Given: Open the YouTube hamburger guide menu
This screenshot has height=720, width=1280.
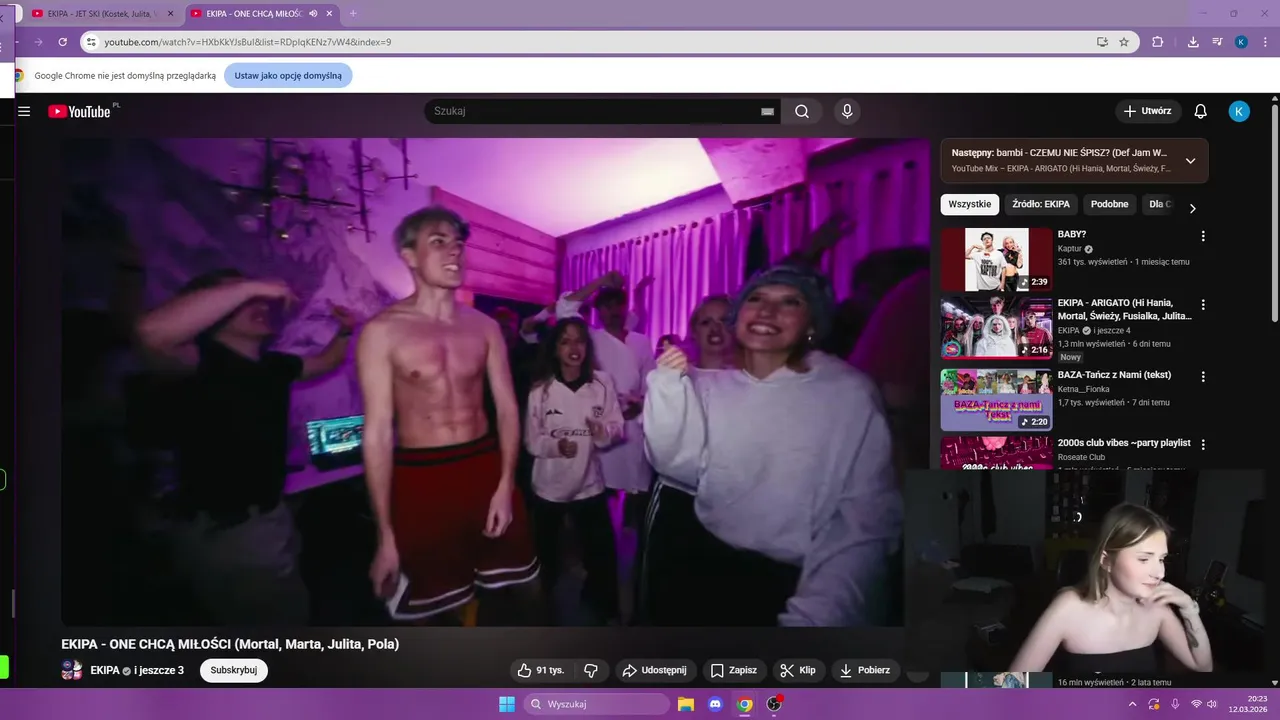Looking at the screenshot, I should click(x=24, y=111).
